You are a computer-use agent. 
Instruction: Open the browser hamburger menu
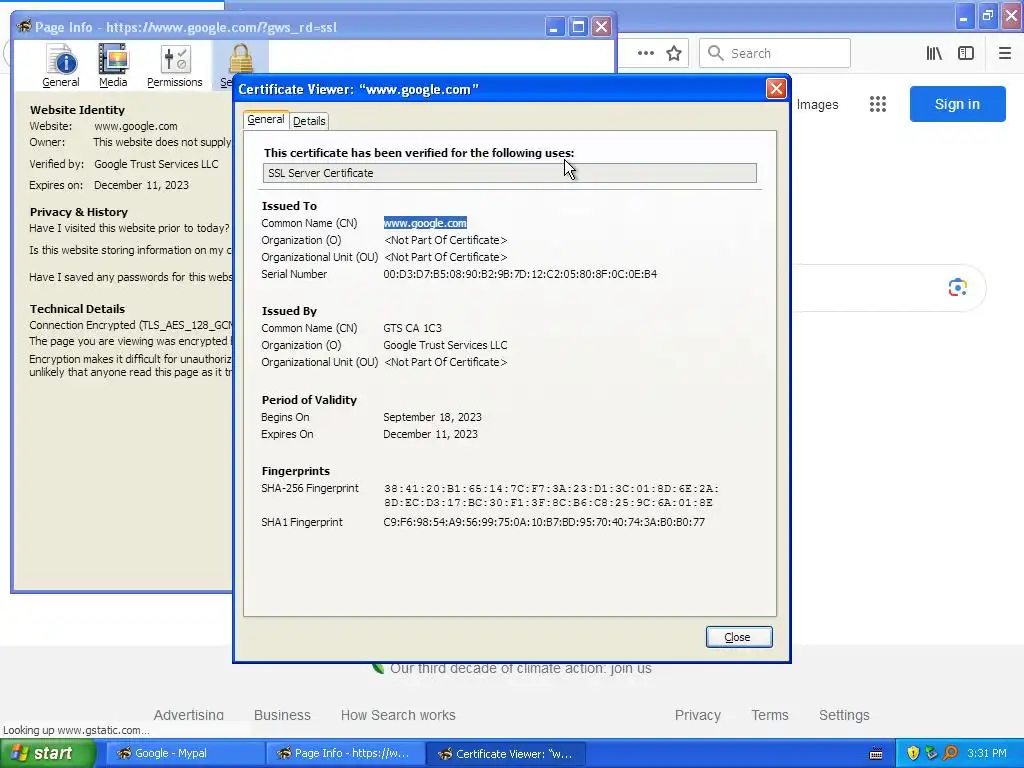click(1005, 54)
